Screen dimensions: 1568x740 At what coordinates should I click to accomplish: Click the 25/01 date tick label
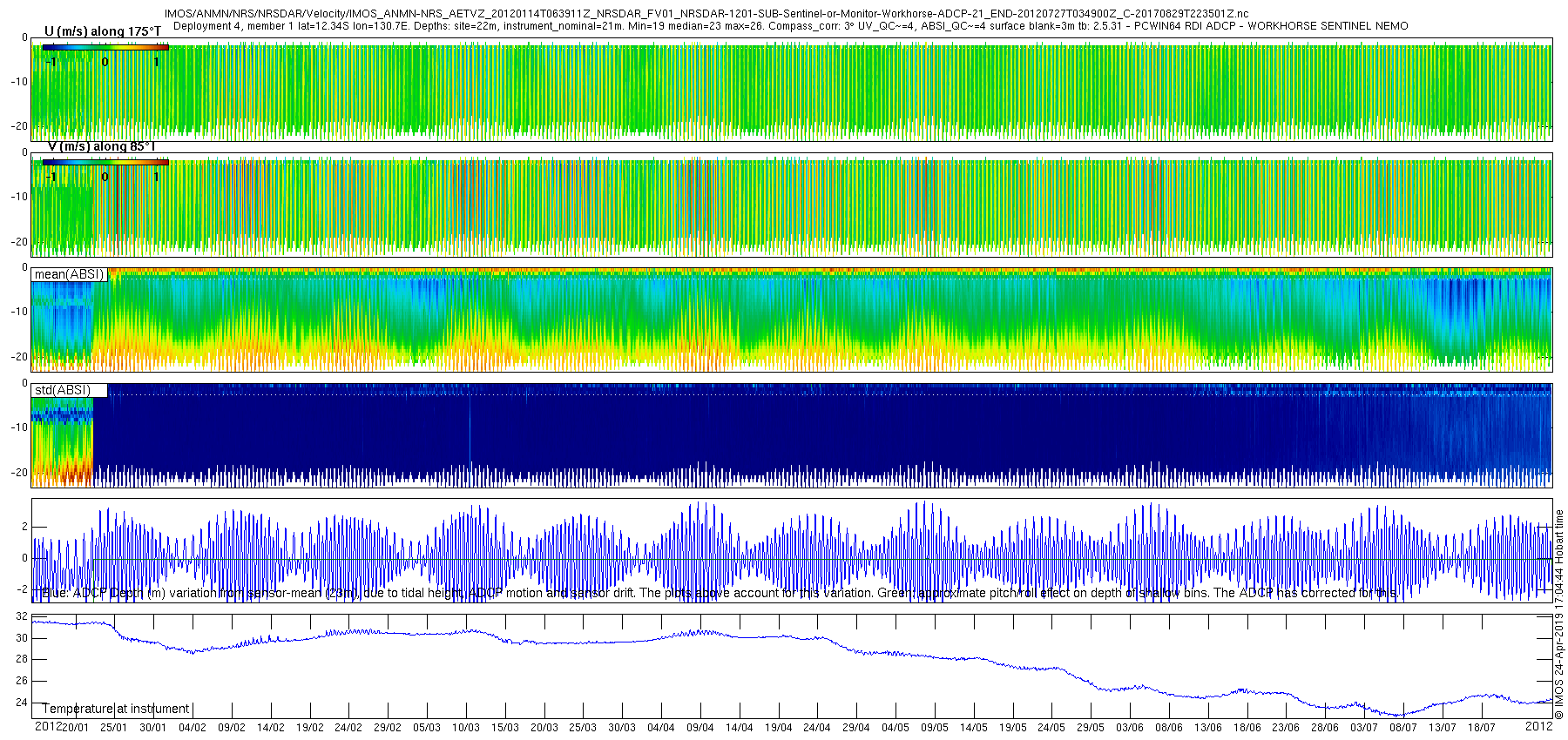[x=113, y=728]
